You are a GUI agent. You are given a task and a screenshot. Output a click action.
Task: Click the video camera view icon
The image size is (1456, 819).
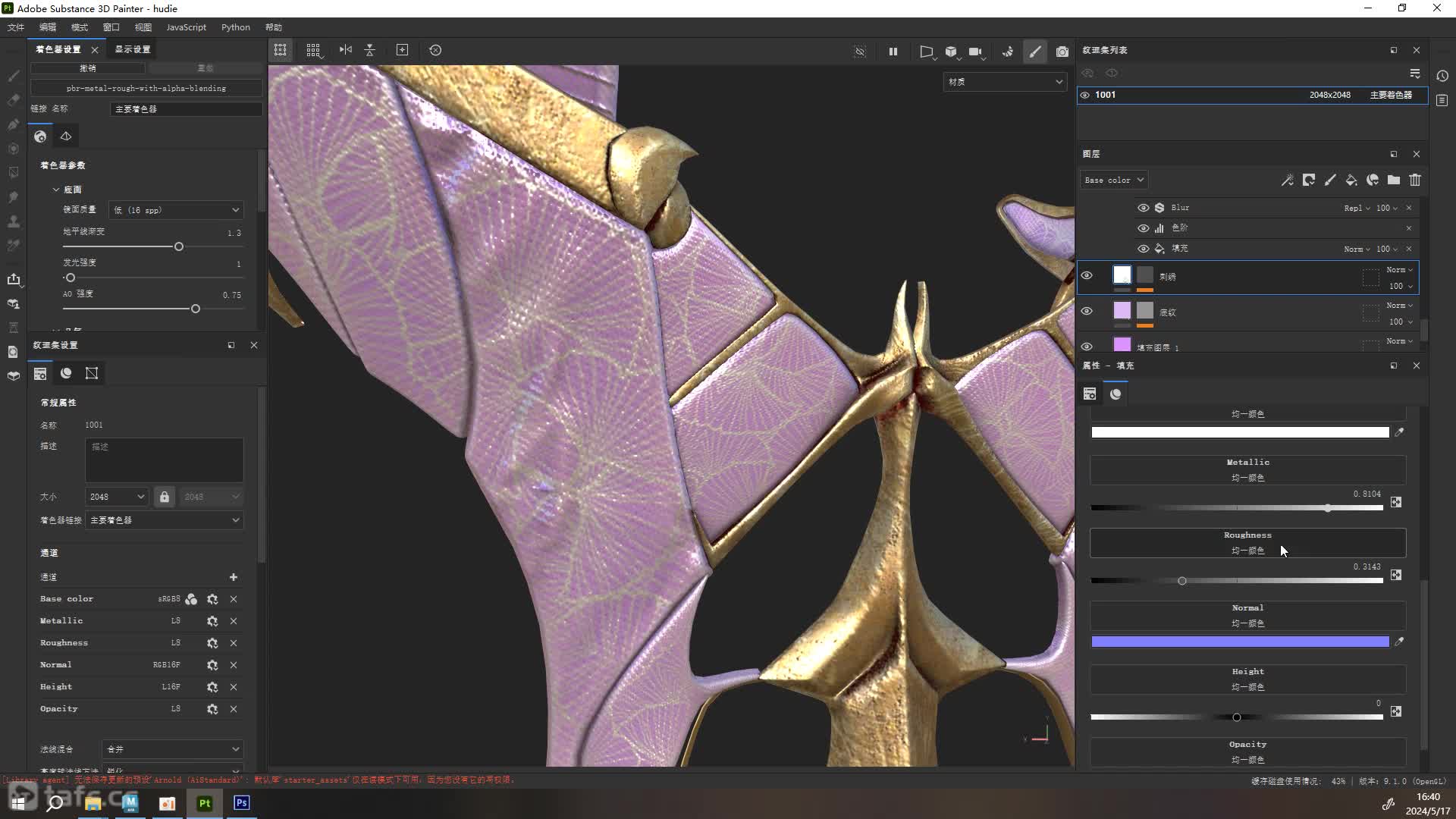point(976,52)
